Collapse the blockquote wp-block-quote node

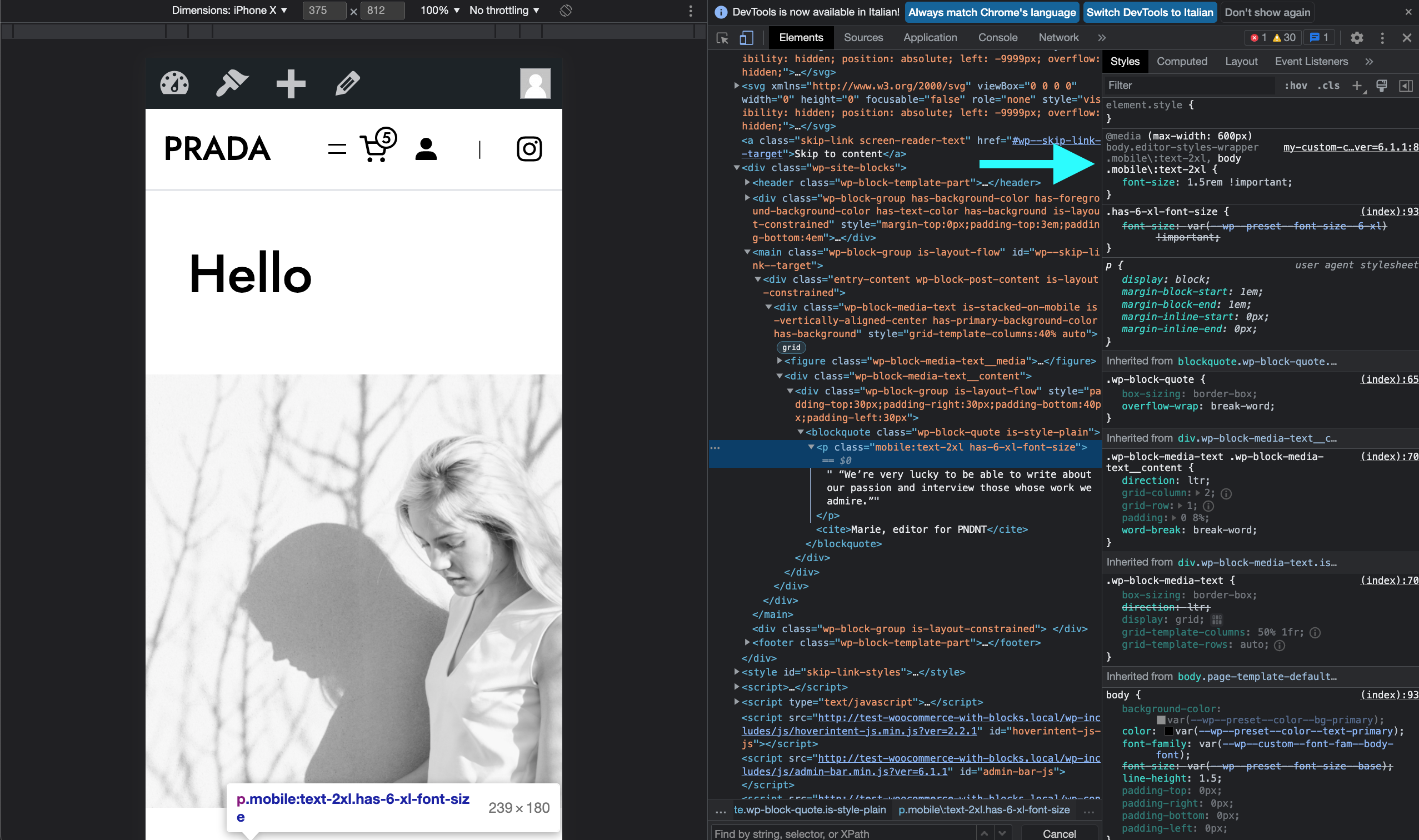[x=801, y=432]
